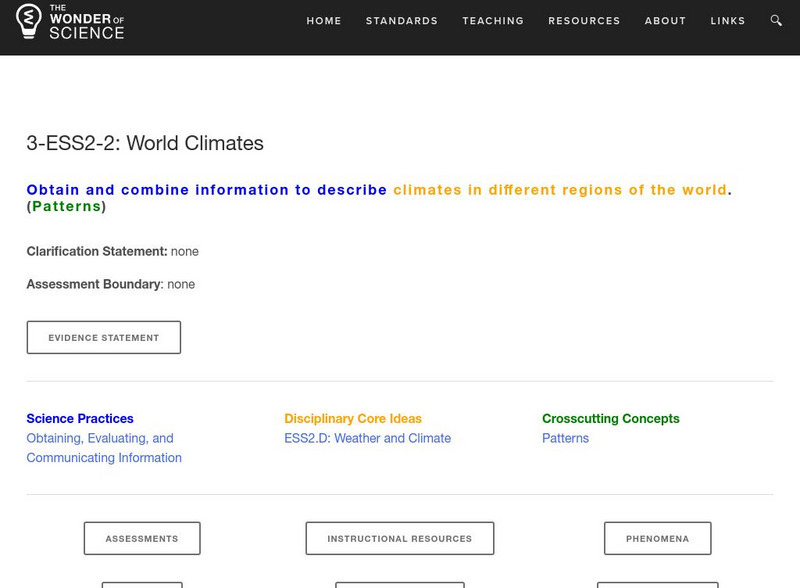Click the 3-ESS2-2: World Climates heading
The image size is (800, 588).
point(145,143)
